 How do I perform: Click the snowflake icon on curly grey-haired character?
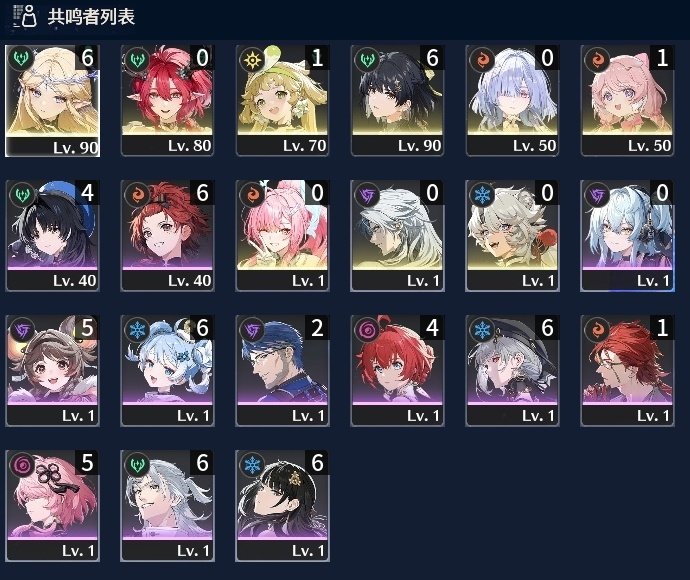click(483, 194)
